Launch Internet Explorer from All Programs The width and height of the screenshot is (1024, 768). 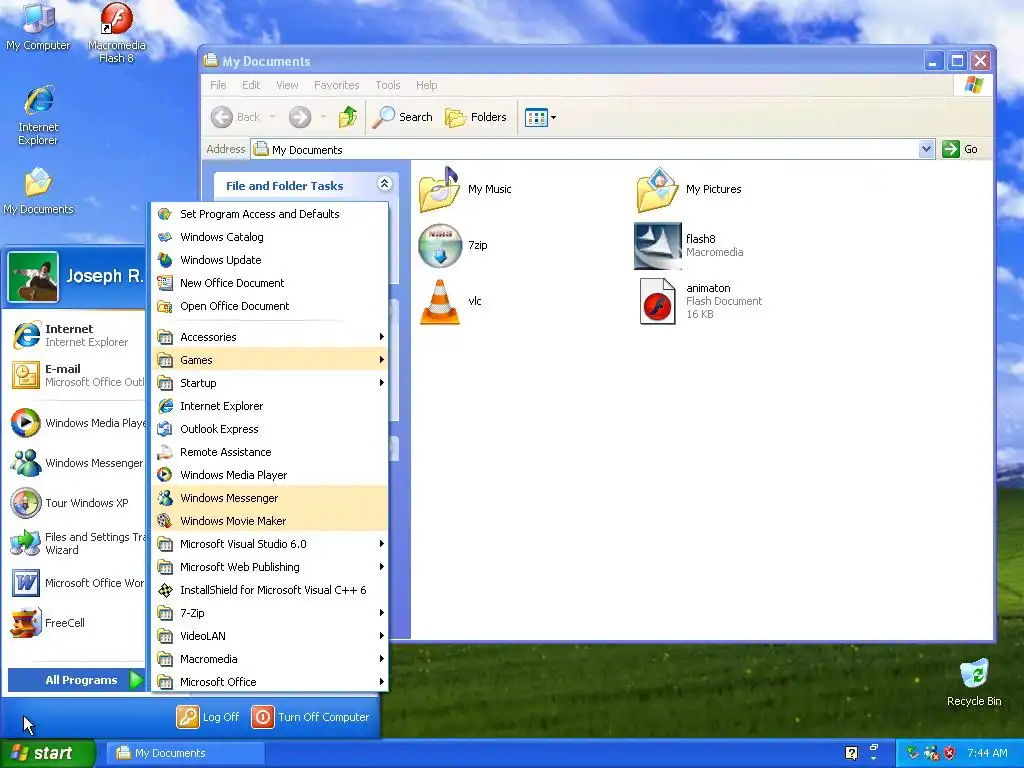[270, 406]
